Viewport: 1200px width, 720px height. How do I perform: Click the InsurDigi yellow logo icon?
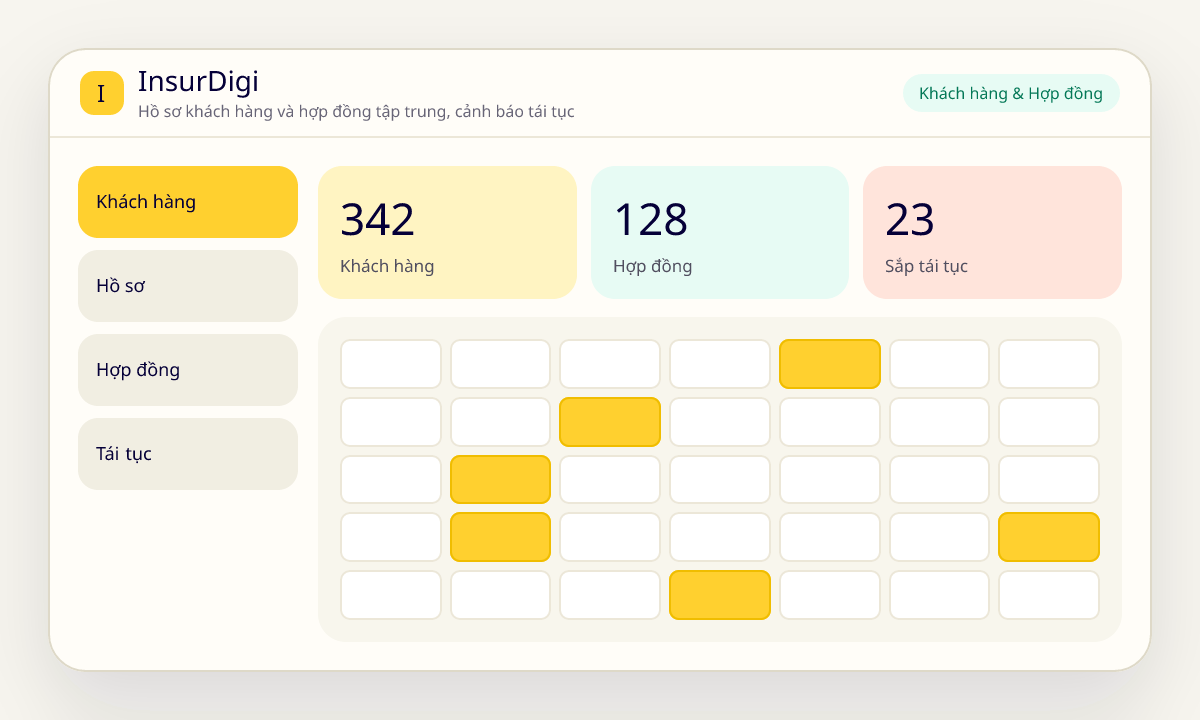coord(101,93)
